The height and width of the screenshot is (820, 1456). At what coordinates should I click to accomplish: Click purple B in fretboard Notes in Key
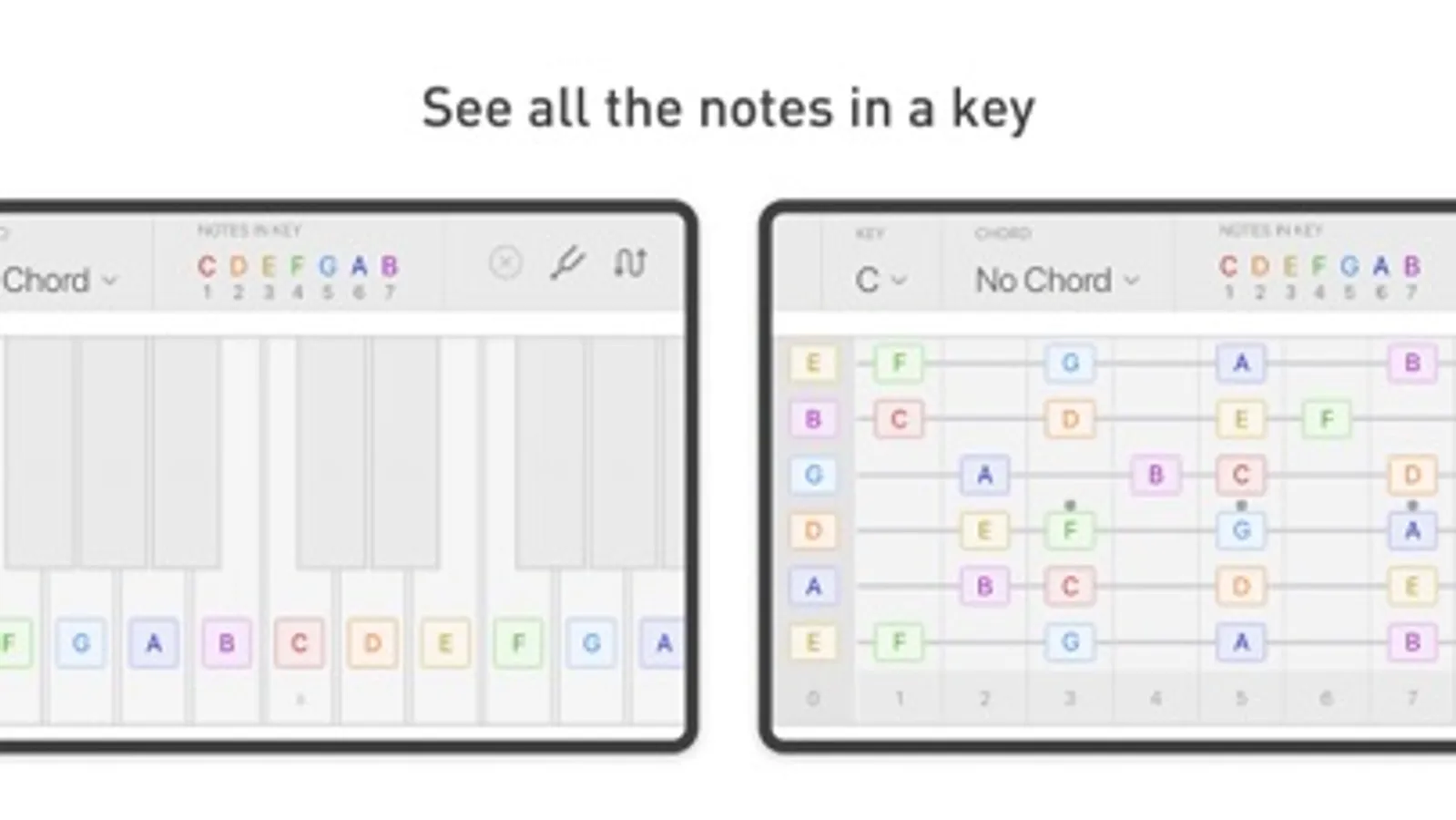coord(1411,267)
